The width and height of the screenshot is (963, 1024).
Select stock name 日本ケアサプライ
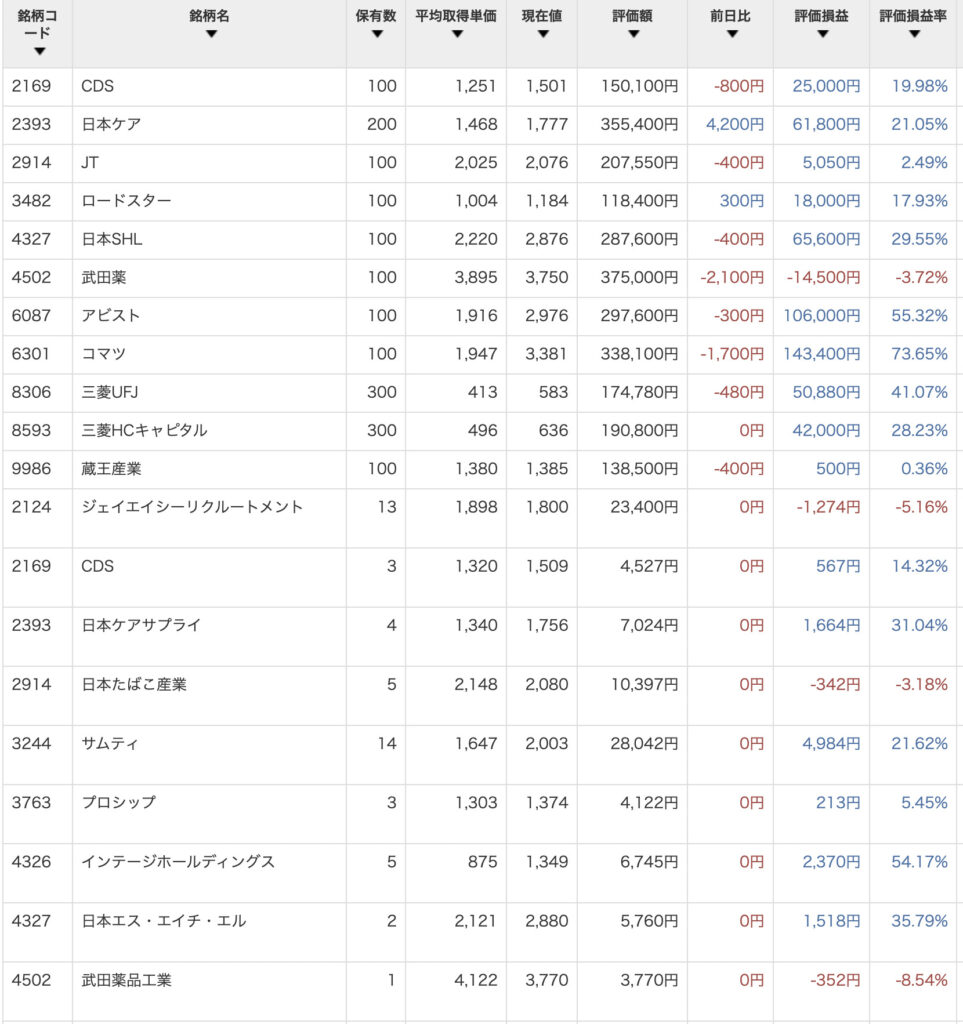(x=141, y=625)
